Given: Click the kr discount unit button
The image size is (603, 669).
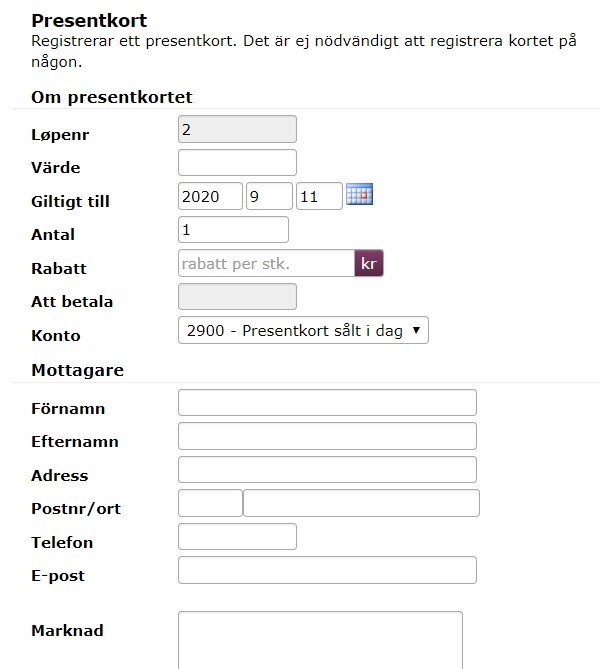Looking at the screenshot, I should (369, 264).
